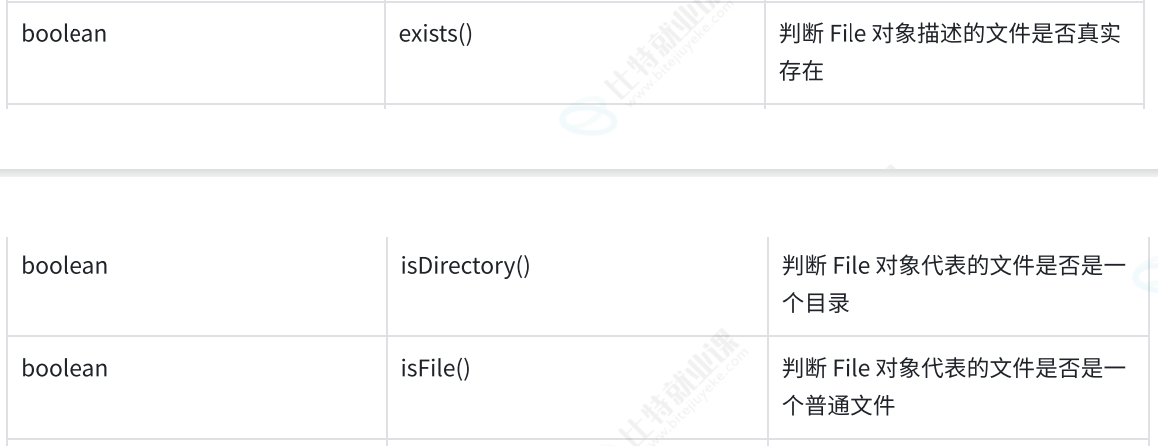This screenshot has height=446, width=1158.
Task: Click boolean in the exists() row
Action: click(x=64, y=33)
